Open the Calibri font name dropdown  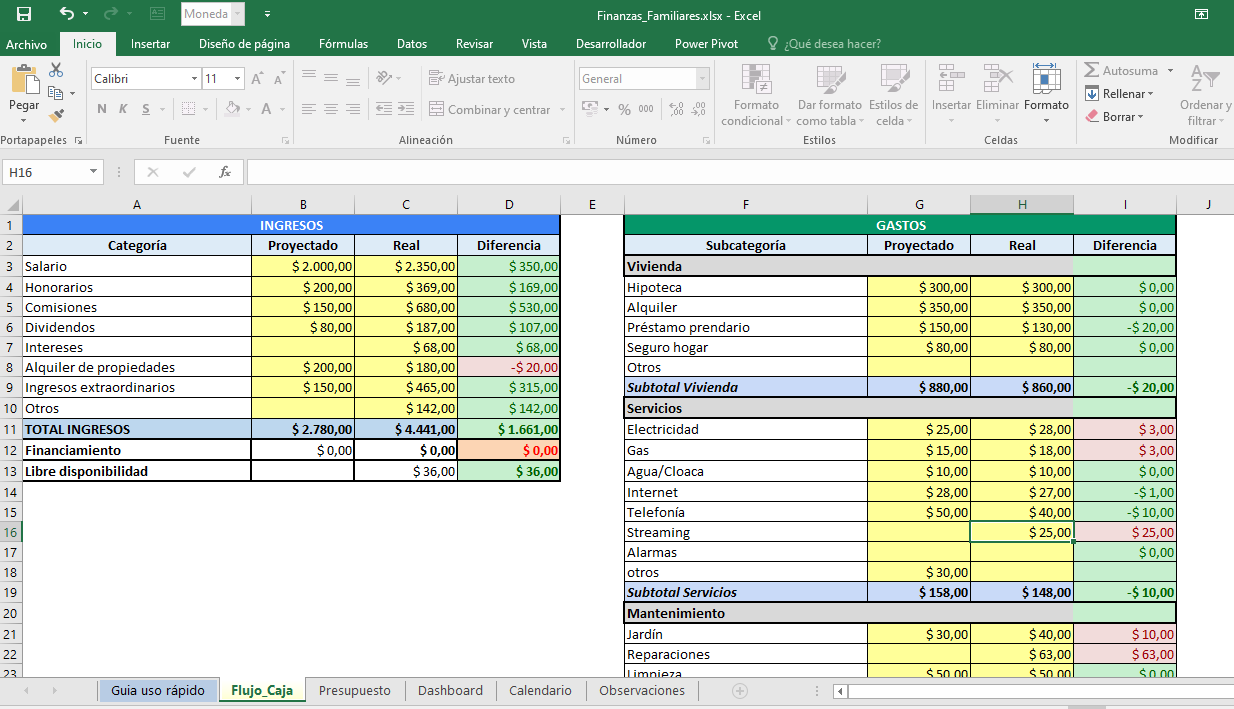tap(194, 79)
